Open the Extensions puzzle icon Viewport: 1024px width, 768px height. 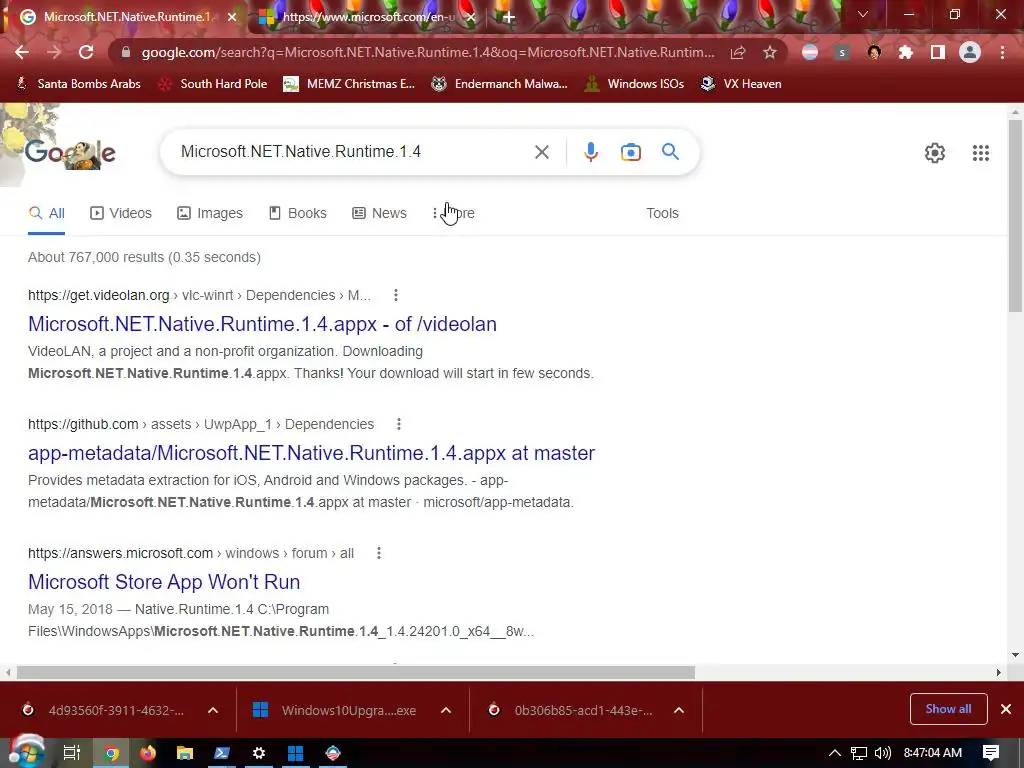point(906,52)
